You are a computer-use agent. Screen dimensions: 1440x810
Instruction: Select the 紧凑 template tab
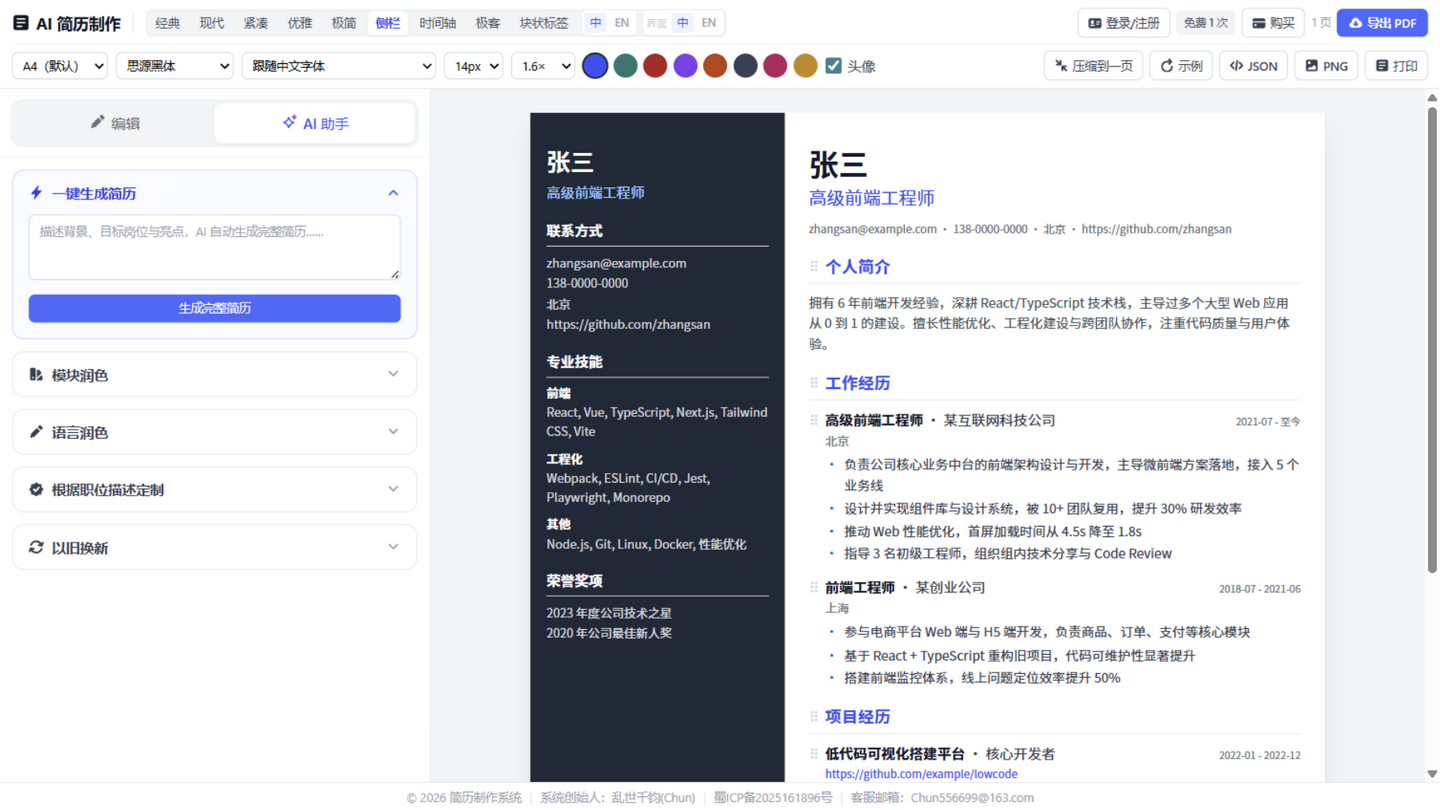click(256, 23)
